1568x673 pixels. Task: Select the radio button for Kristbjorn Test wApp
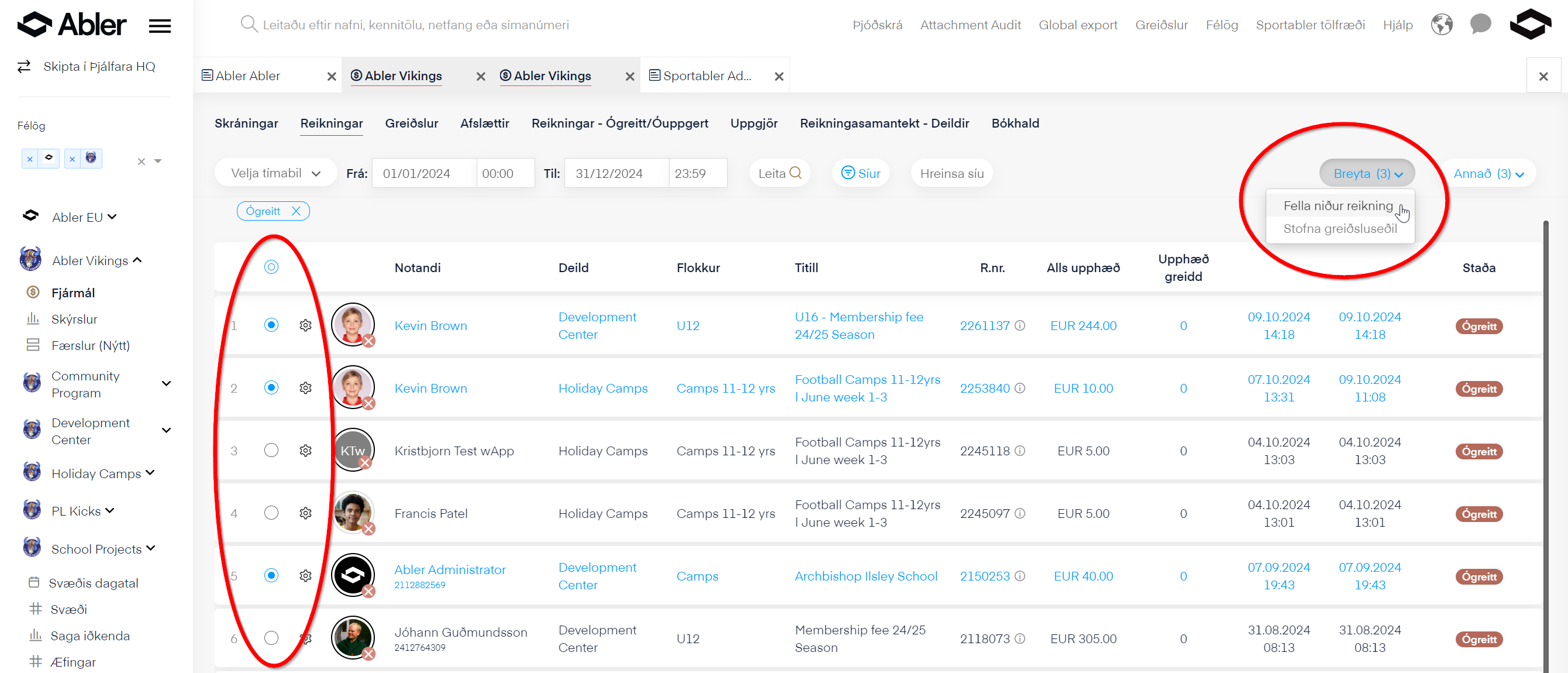[271, 450]
